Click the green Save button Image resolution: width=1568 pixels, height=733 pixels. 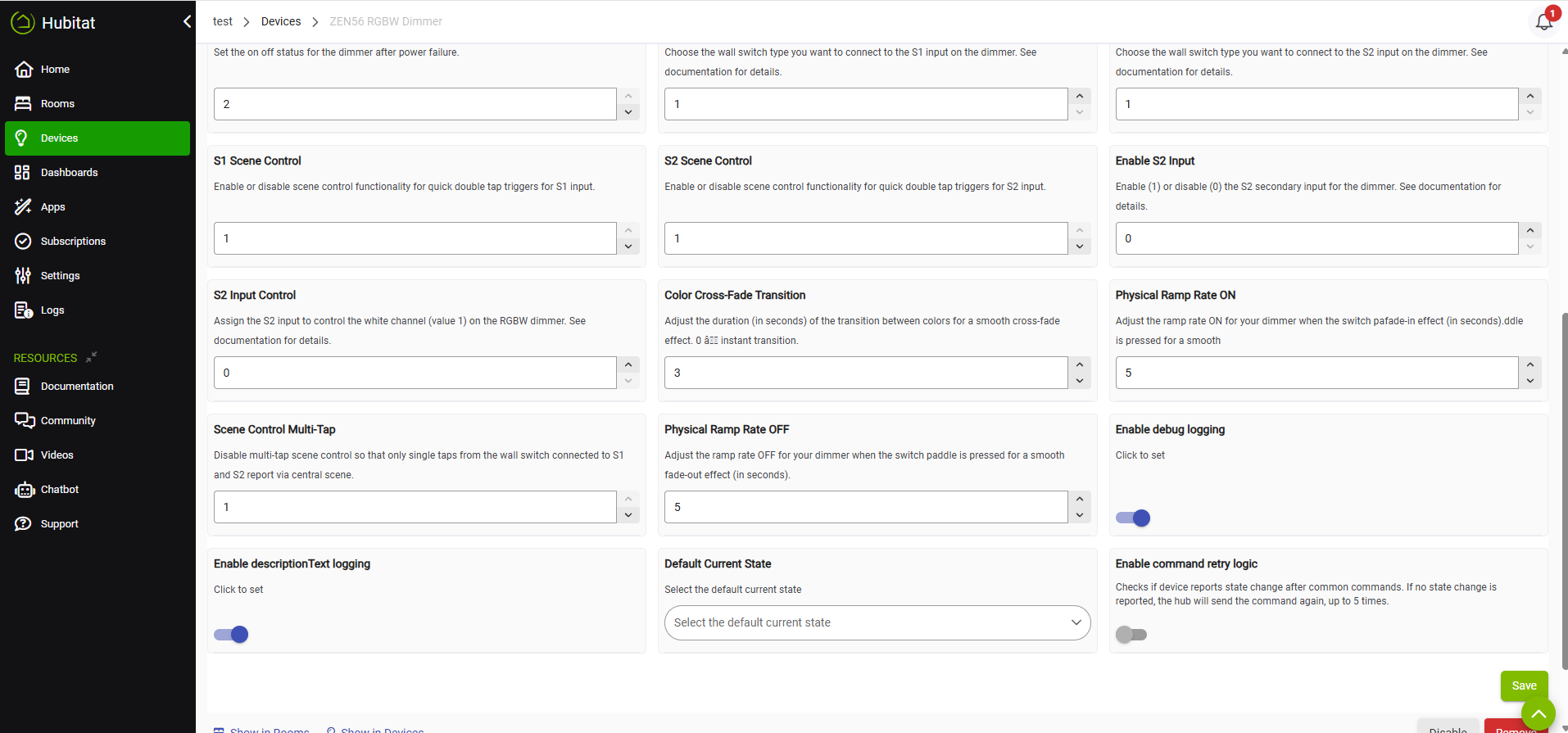tap(1523, 685)
